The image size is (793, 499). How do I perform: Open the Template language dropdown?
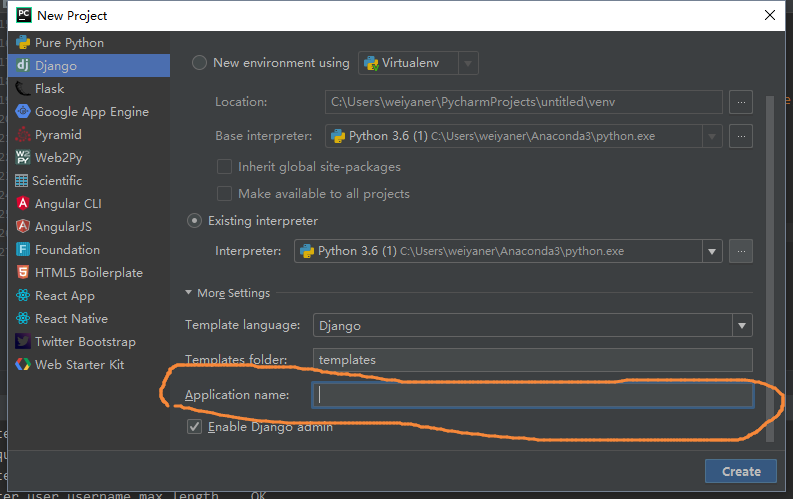point(742,326)
